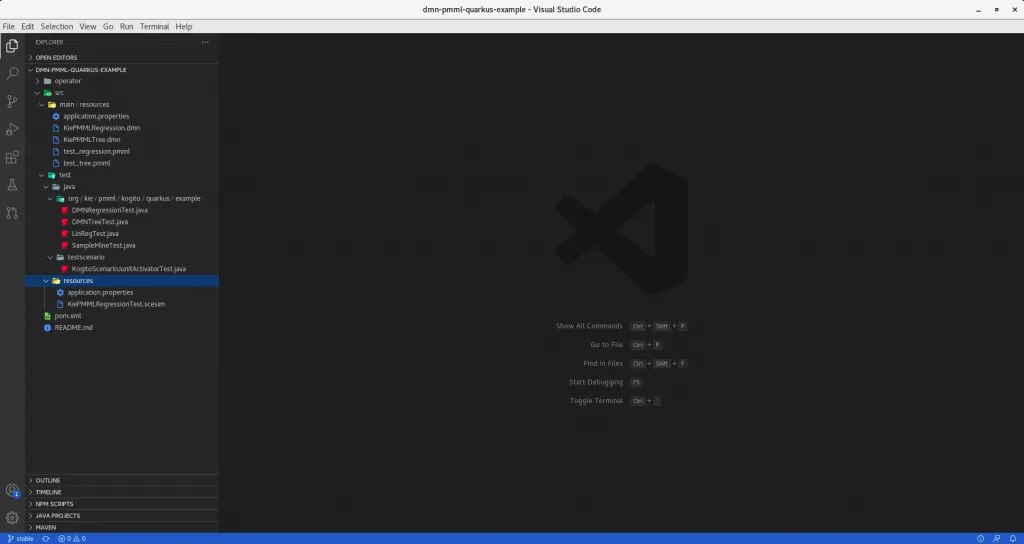1024x544 pixels.
Task: Click the file icon of KiePMMLTree.dmn
Action: tap(56, 140)
